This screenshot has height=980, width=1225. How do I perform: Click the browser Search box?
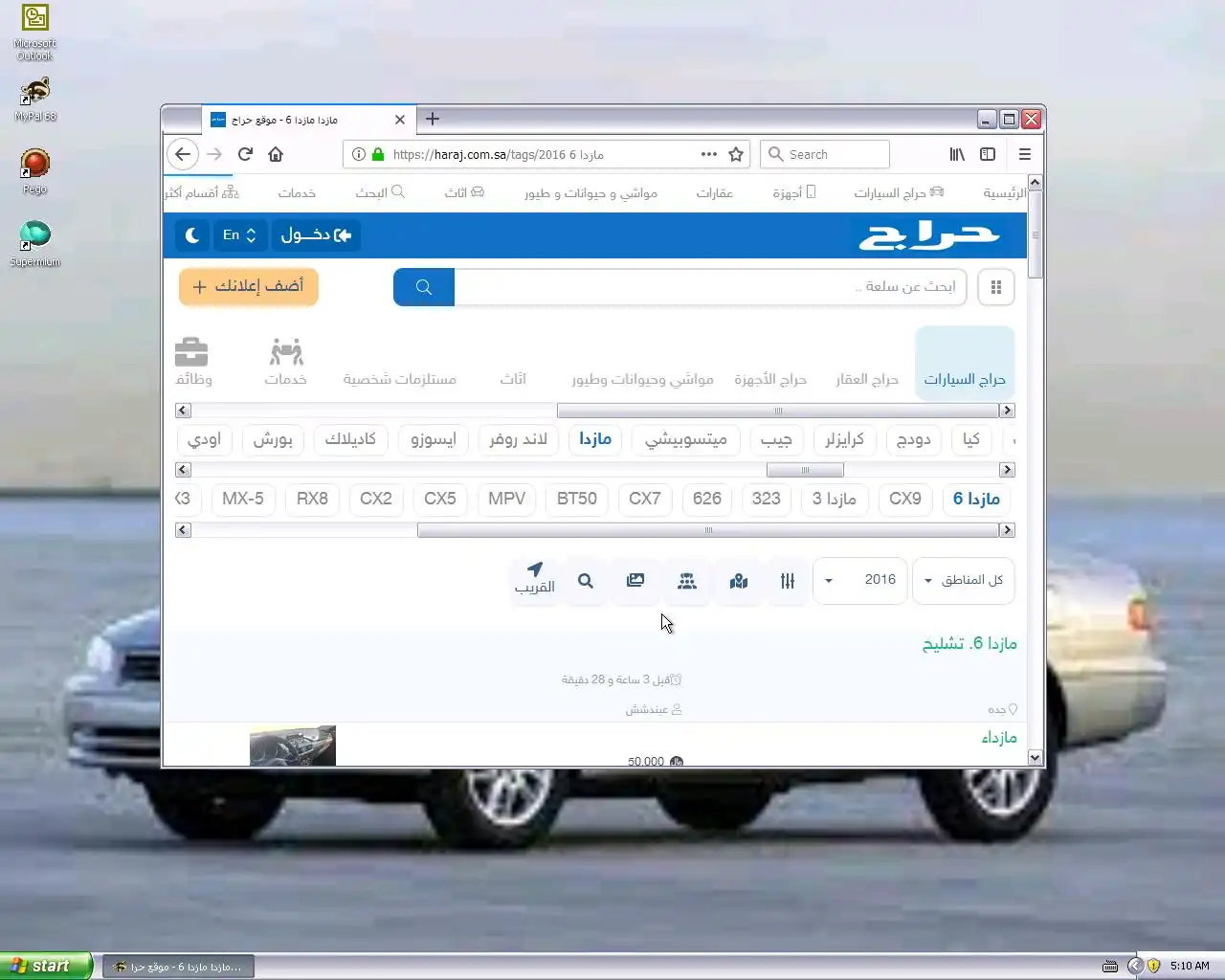coord(825,154)
